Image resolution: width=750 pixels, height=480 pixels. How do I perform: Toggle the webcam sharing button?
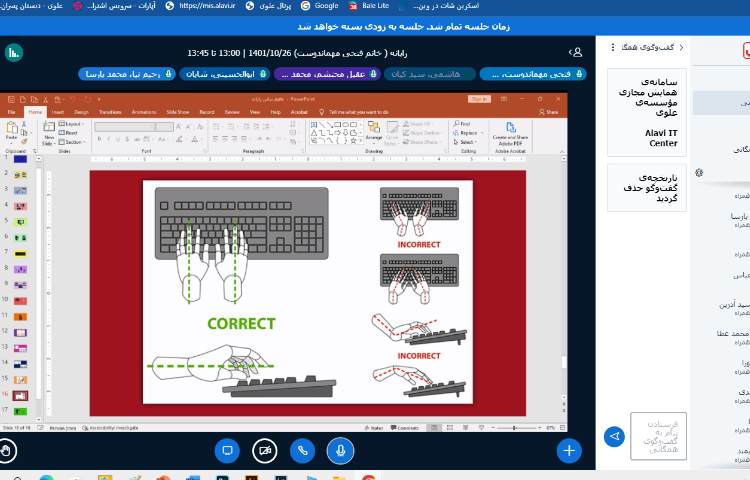pyautogui.click(x=265, y=451)
